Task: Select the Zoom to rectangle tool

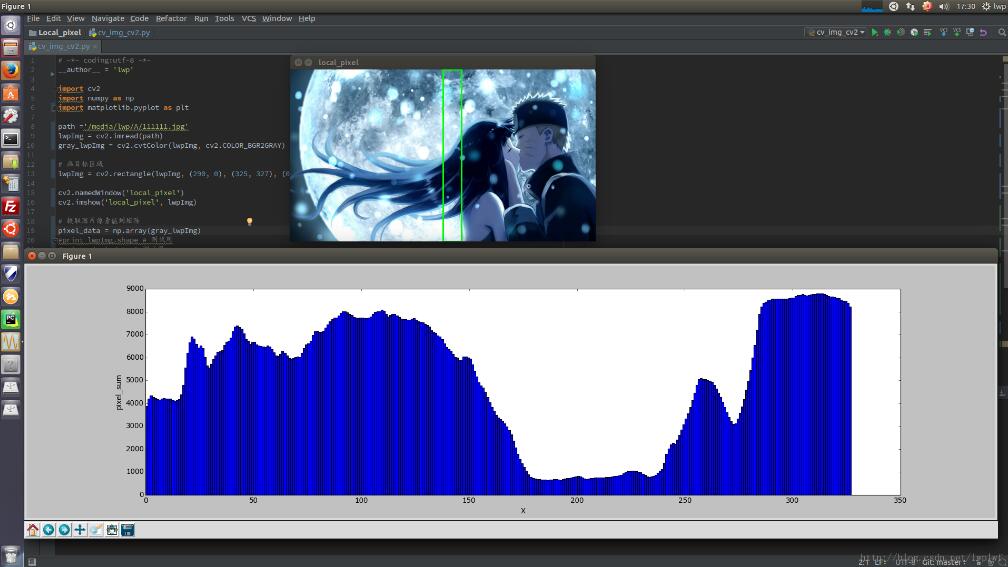Action: 96,530
